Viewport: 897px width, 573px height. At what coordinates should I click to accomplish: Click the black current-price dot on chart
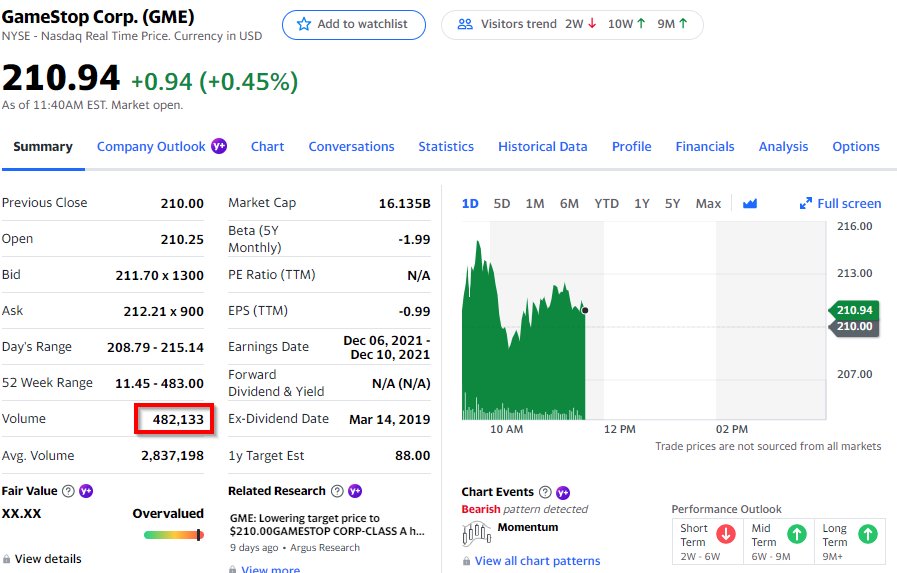coord(585,311)
